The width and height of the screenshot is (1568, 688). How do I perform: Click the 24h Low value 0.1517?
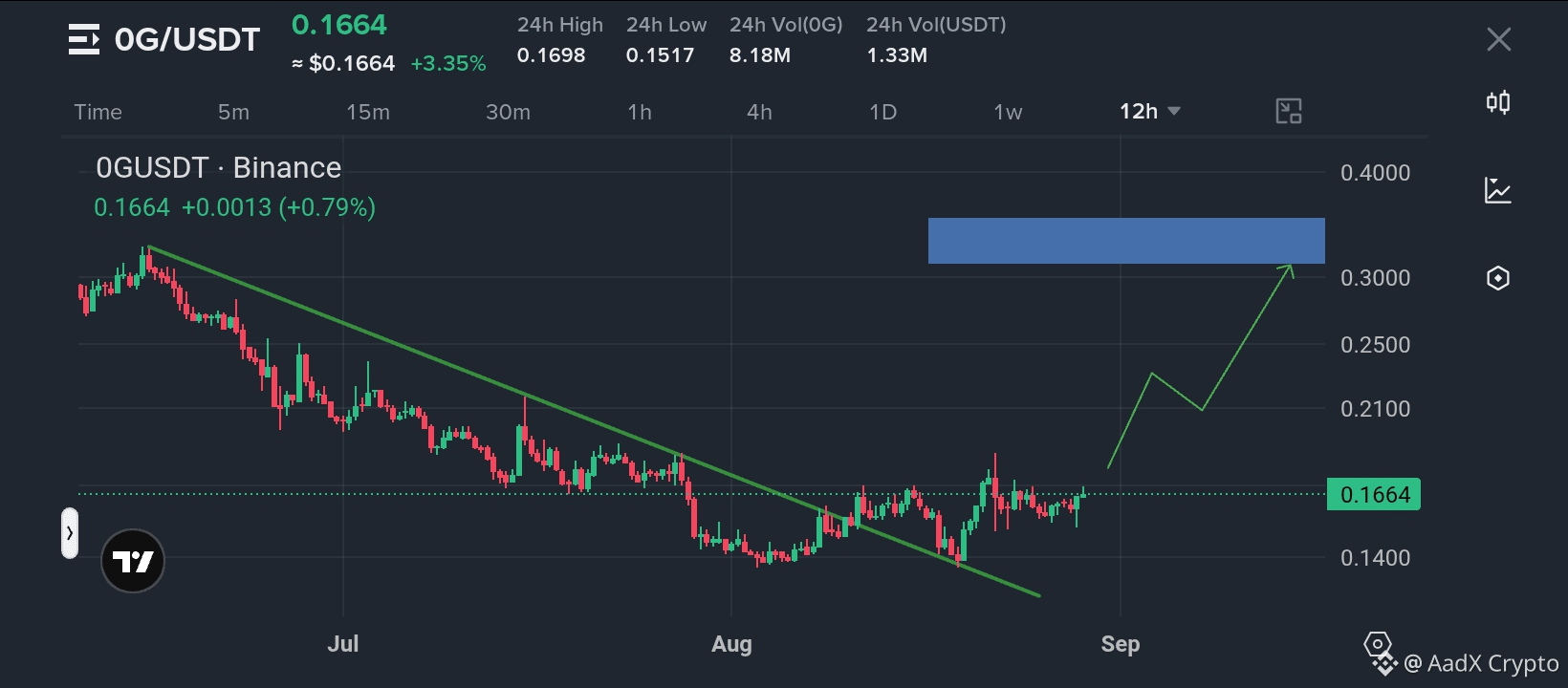661,55
